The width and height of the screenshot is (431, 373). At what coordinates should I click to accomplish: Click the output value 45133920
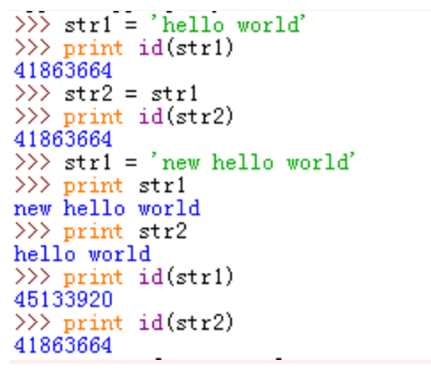tap(63, 299)
